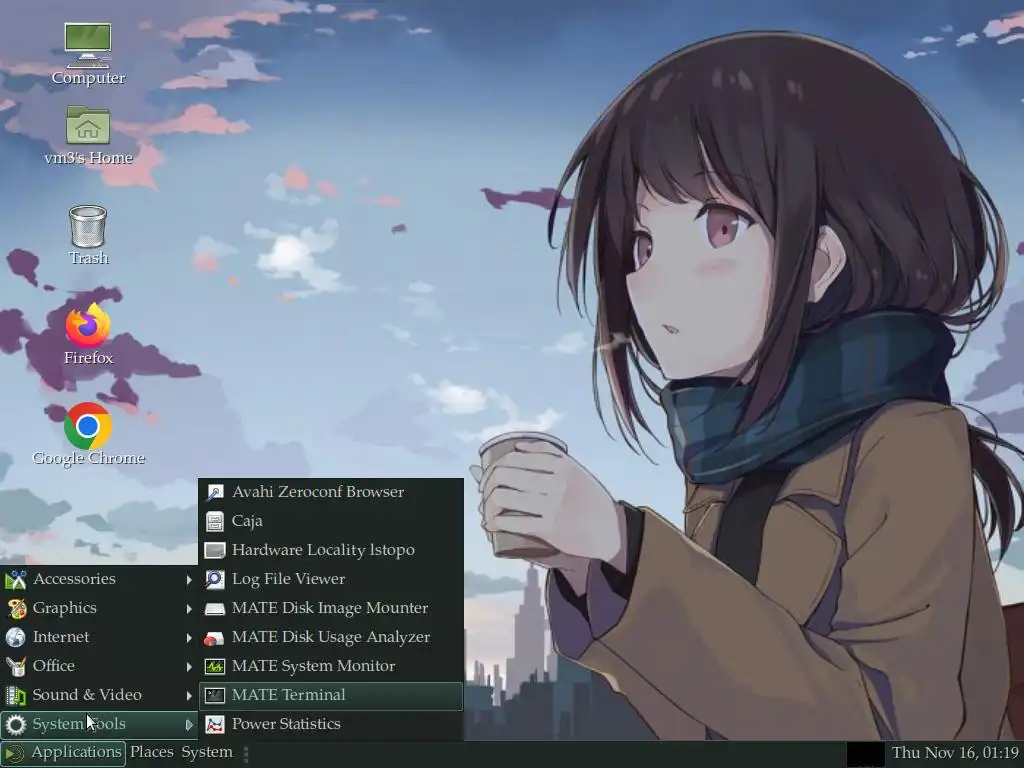Expand the System Tools submenu arrow

[x=189, y=724]
